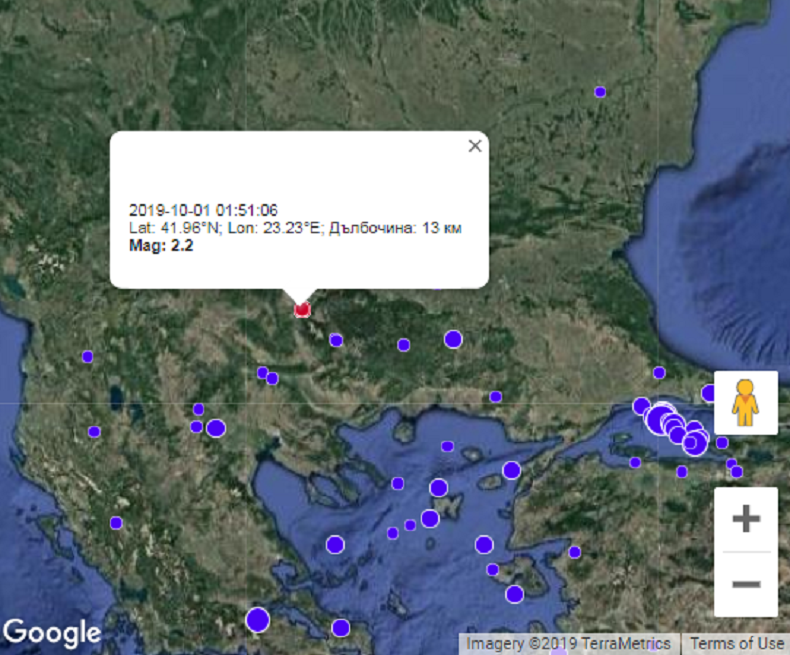The width and height of the screenshot is (790, 655).
Task: Click the lone blue marker north of the Marmara cluster
Action: (x=659, y=373)
